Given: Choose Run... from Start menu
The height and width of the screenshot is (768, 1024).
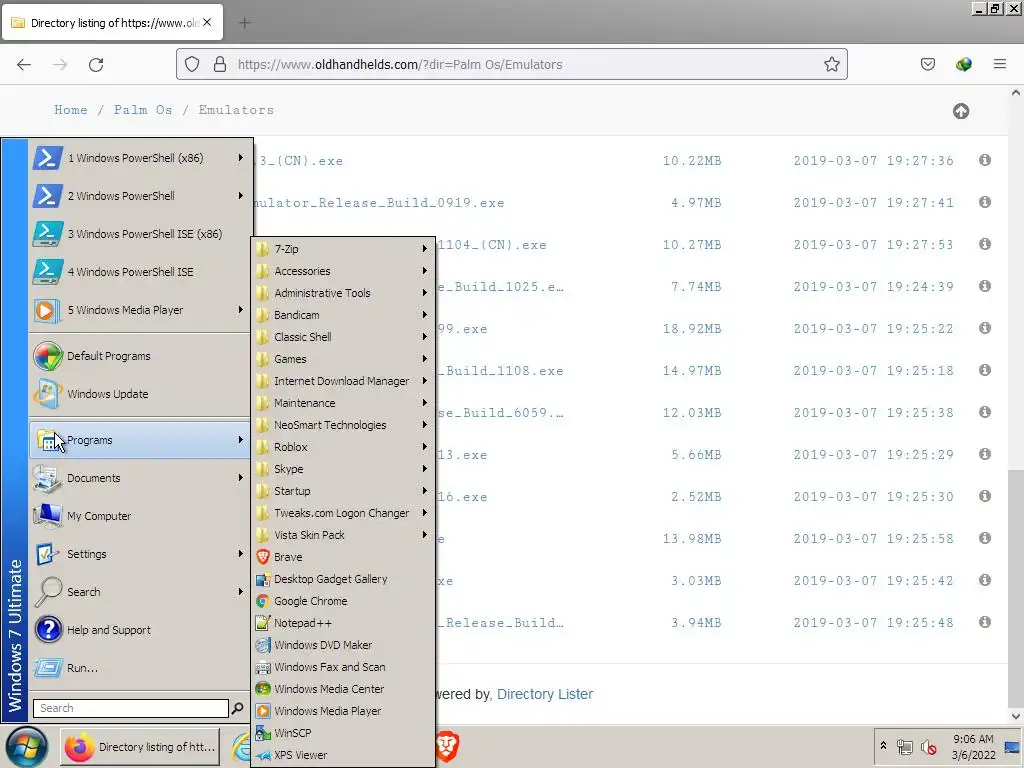Looking at the screenshot, I should tap(140, 668).
